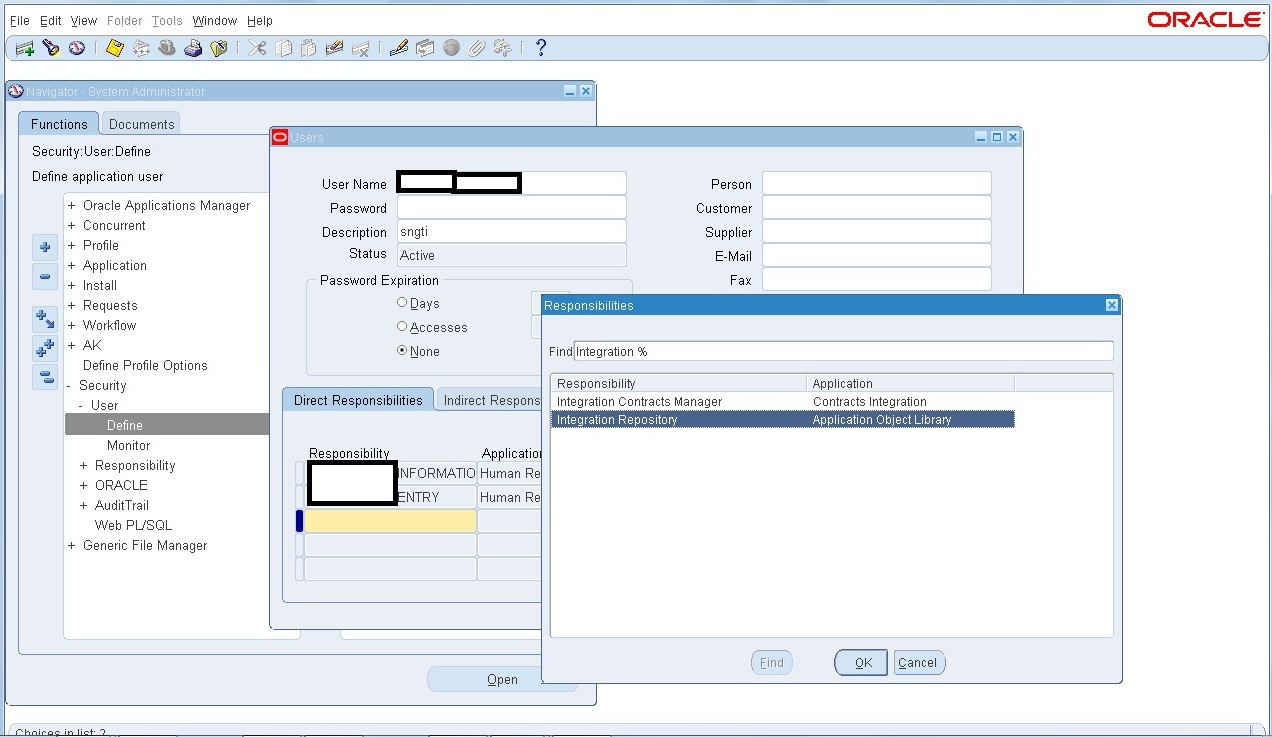1272x737 pixels.
Task: Click the Copy toolbar icon
Action: coord(282,47)
